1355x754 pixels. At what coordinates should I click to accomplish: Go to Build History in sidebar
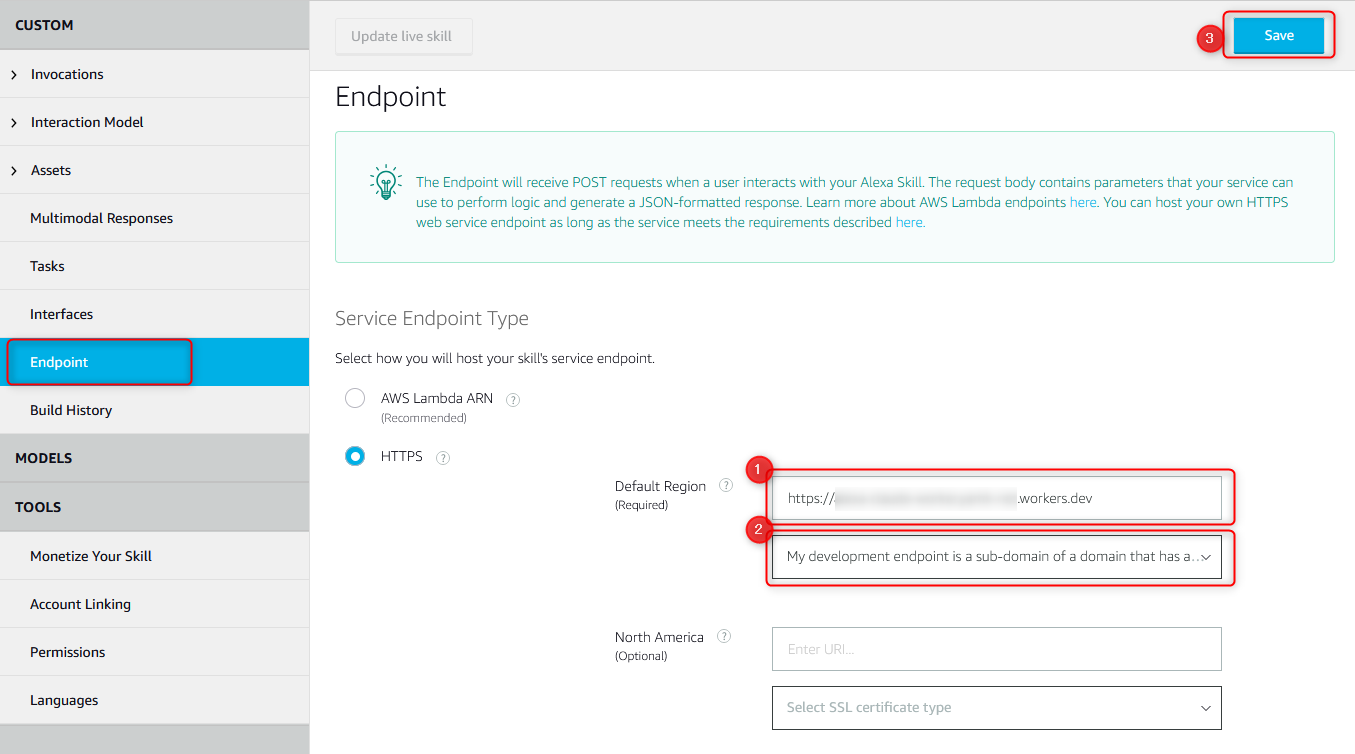pyautogui.click(x=71, y=410)
